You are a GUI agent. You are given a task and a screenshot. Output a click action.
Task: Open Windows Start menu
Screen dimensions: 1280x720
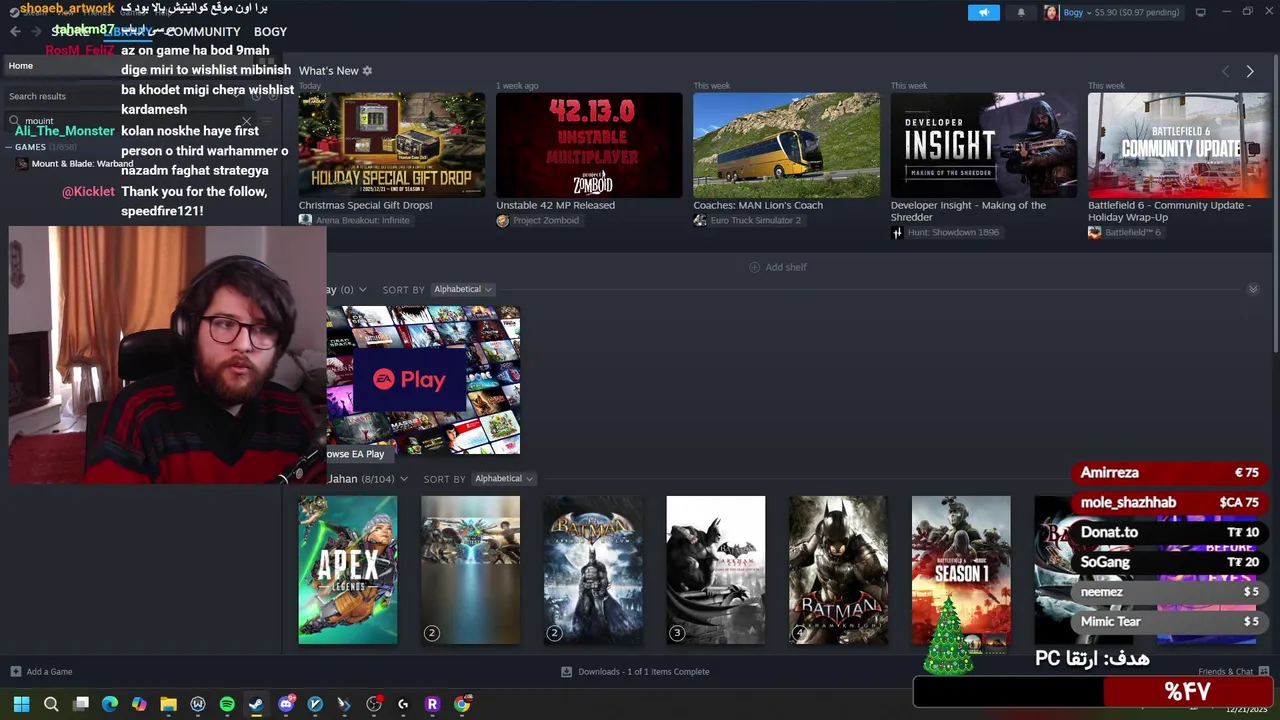[21, 704]
